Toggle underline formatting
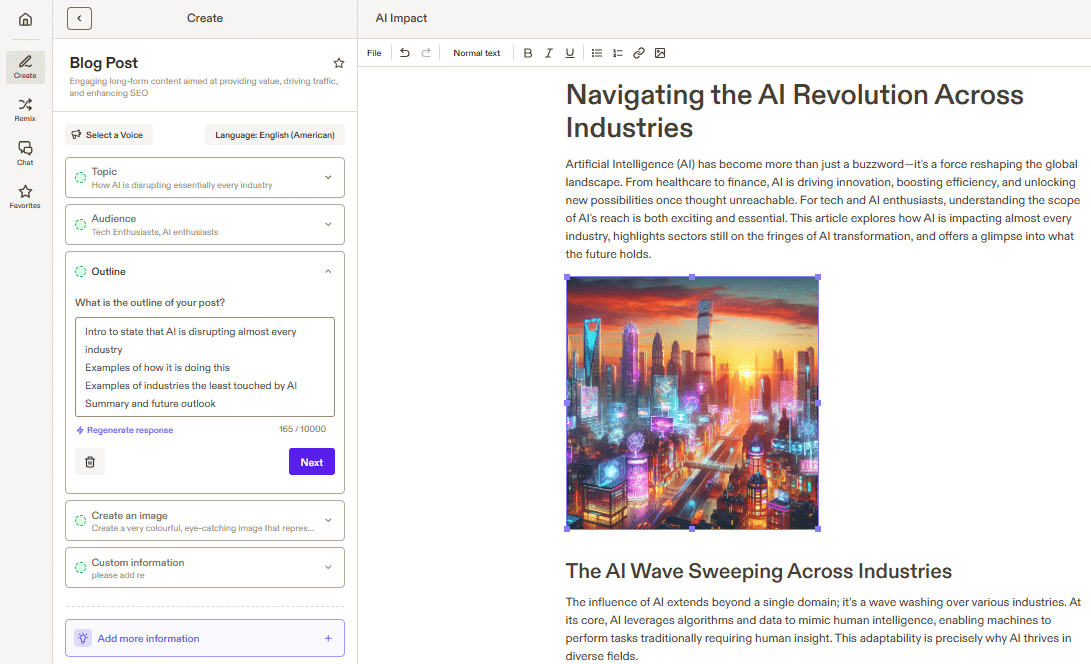 [x=570, y=53]
